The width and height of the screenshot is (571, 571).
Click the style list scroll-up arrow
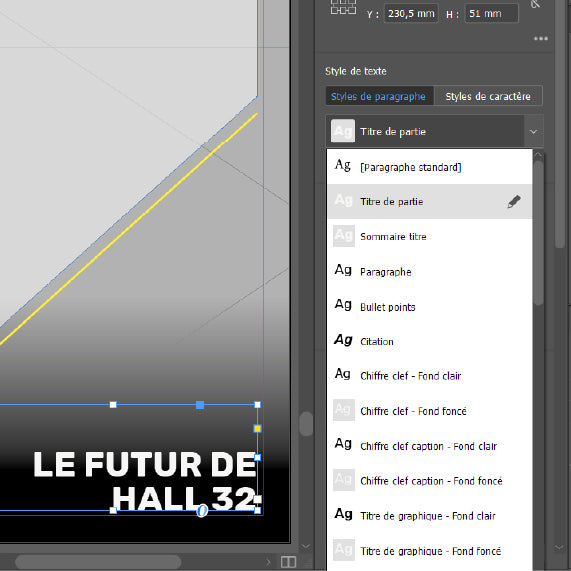(x=538, y=155)
